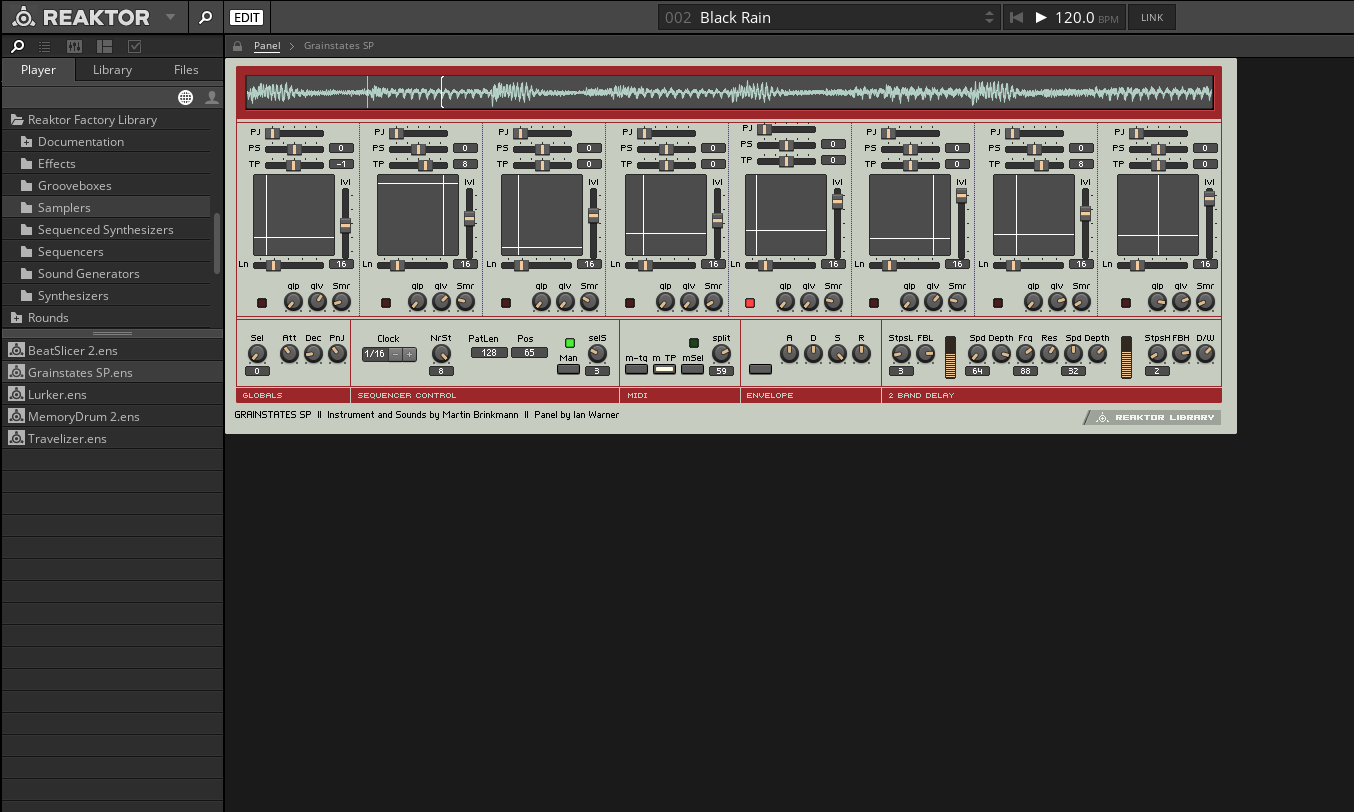Switch to the Player tab
The width and height of the screenshot is (1354, 812).
(38, 70)
